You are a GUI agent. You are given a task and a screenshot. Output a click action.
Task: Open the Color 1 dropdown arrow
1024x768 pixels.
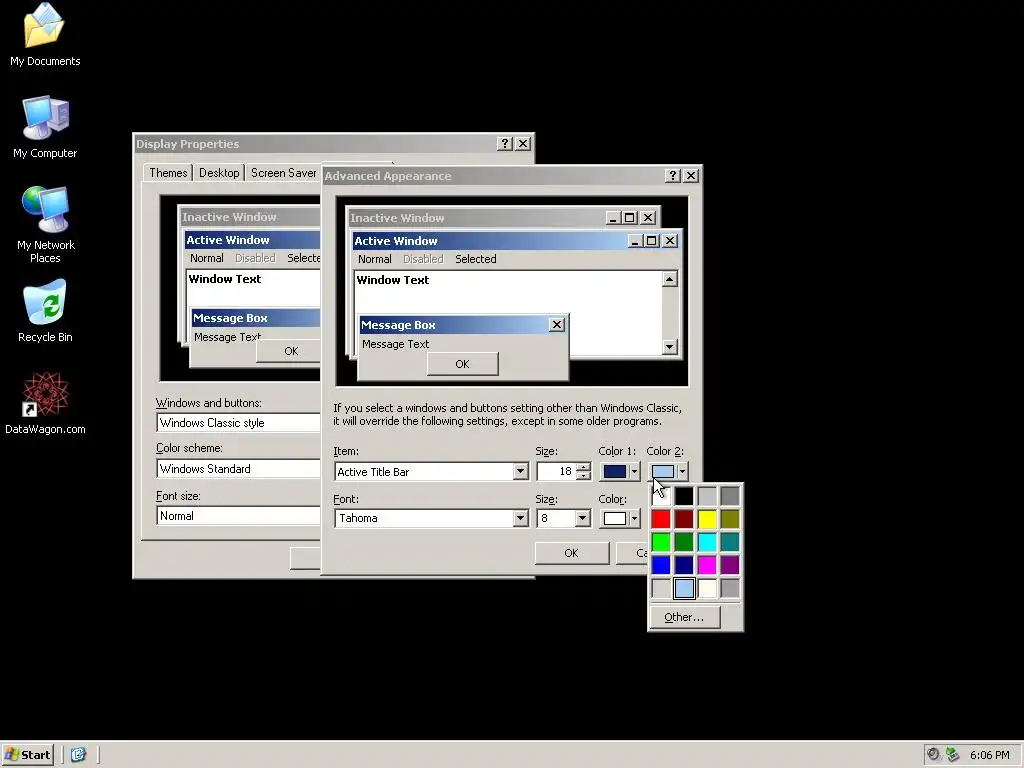coord(633,472)
